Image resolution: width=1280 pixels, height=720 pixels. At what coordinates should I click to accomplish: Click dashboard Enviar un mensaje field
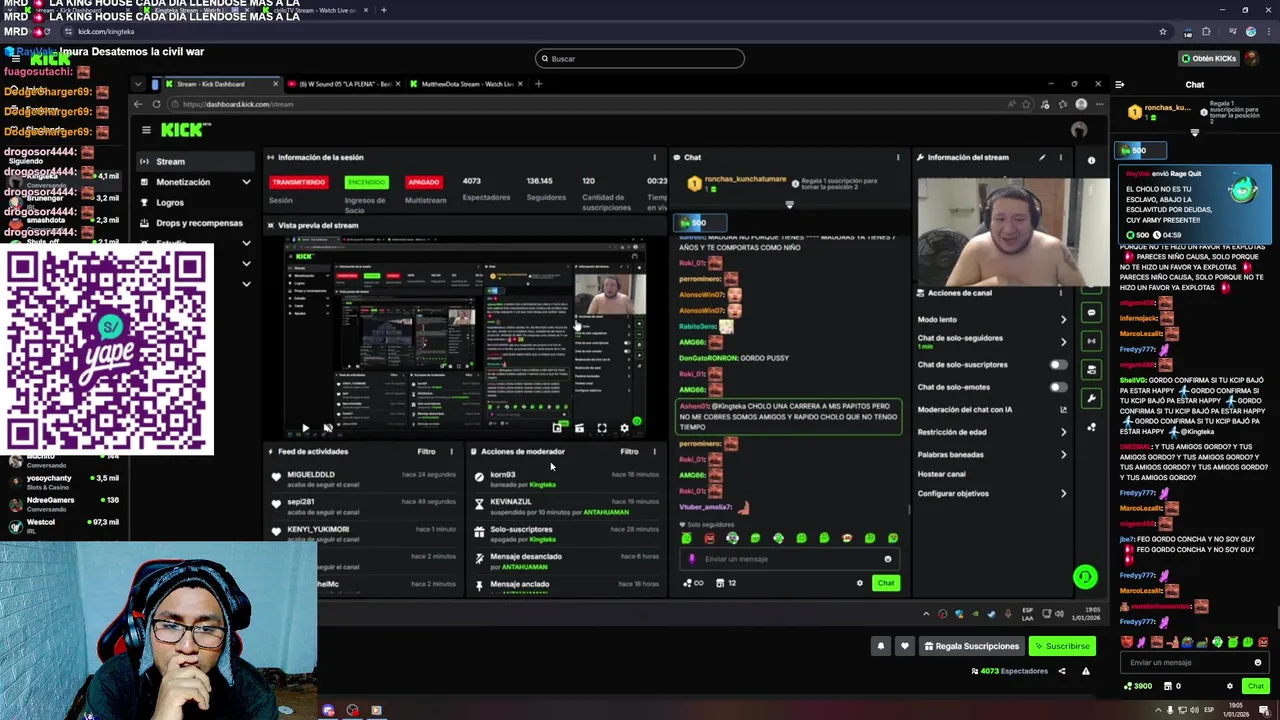pyautogui.click(x=788, y=559)
